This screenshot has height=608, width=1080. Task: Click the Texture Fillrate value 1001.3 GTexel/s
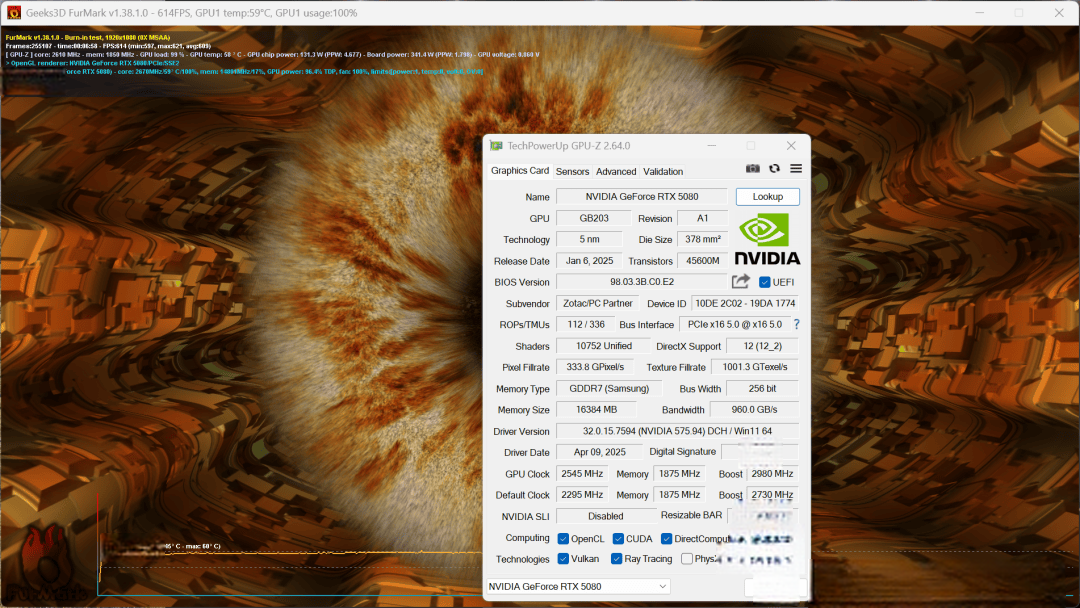click(755, 367)
